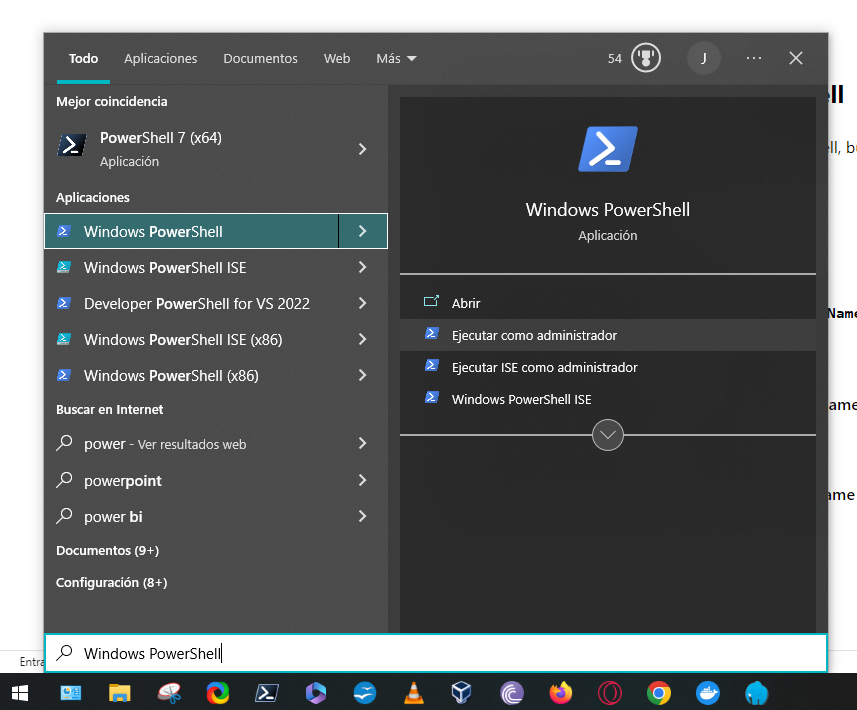This screenshot has width=857, height=710.
Task: Show the Documentos (9+) results
Action: pyautogui.click(x=108, y=550)
